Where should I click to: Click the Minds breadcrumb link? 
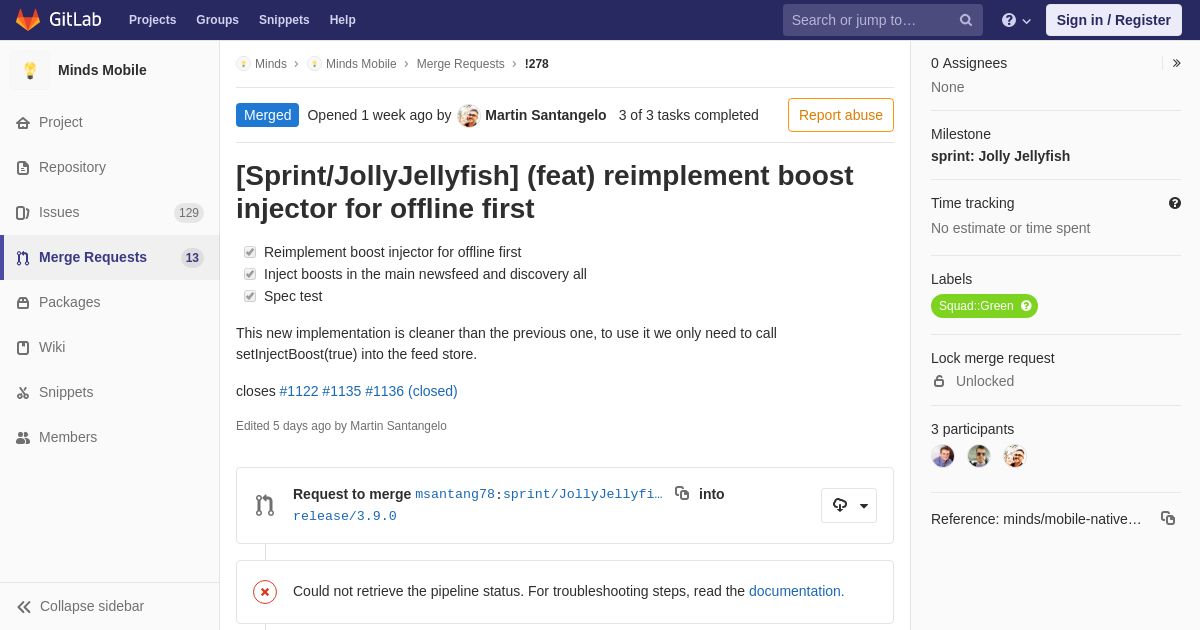click(271, 64)
